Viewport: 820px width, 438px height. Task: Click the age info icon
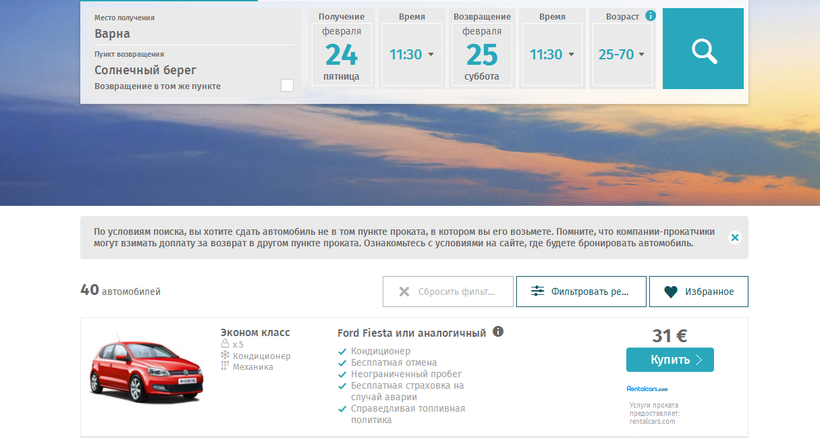click(651, 16)
